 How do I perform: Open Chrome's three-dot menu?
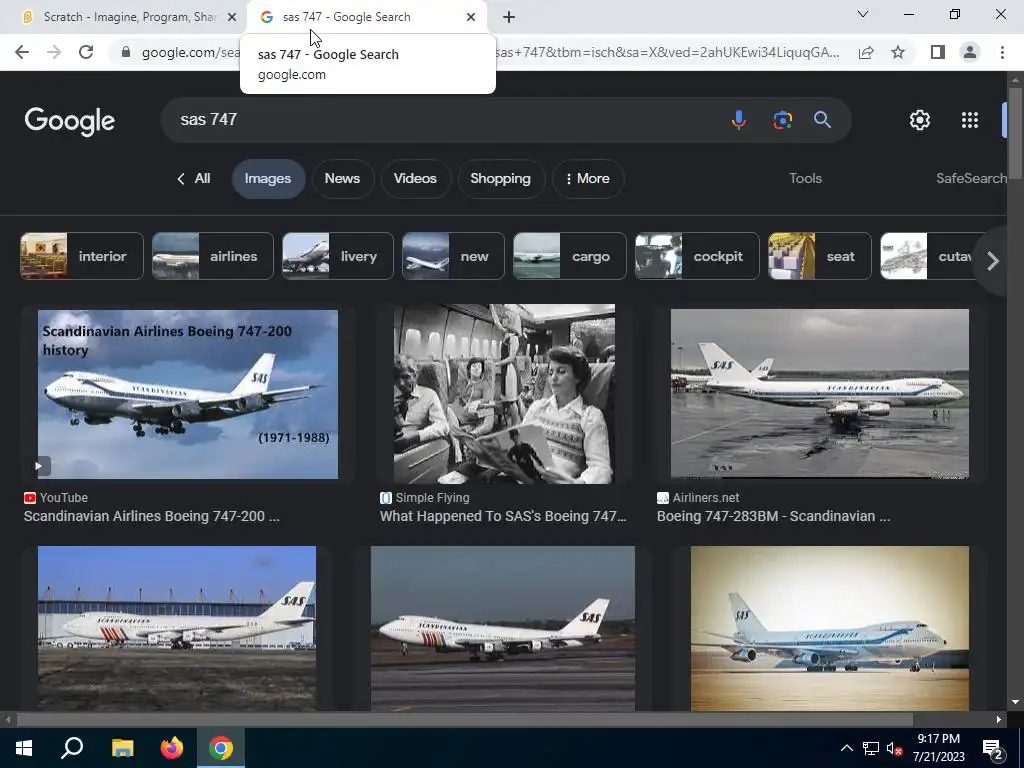[1002, 52]
